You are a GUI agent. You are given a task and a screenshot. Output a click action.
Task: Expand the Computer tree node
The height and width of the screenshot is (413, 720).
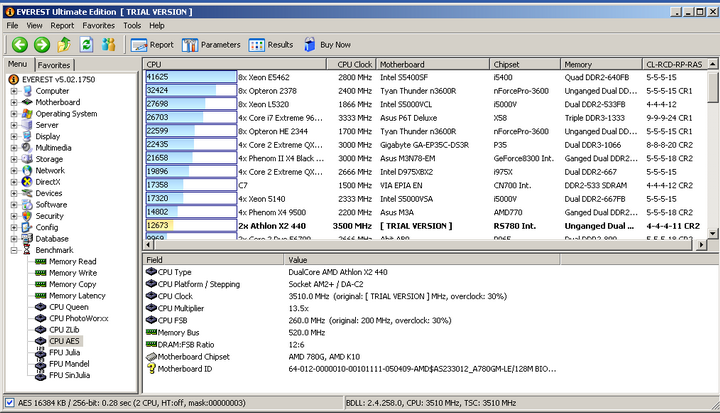coord(14,91)
